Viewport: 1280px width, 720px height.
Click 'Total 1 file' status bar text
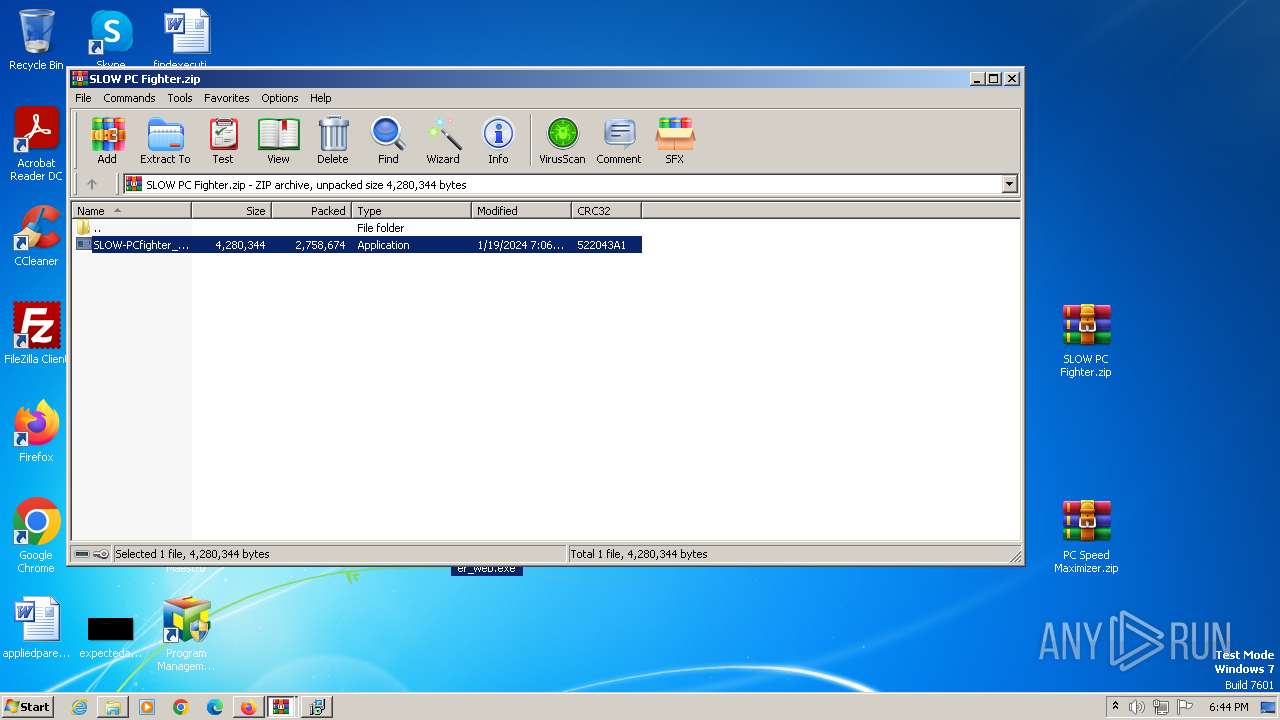(638, 554)
